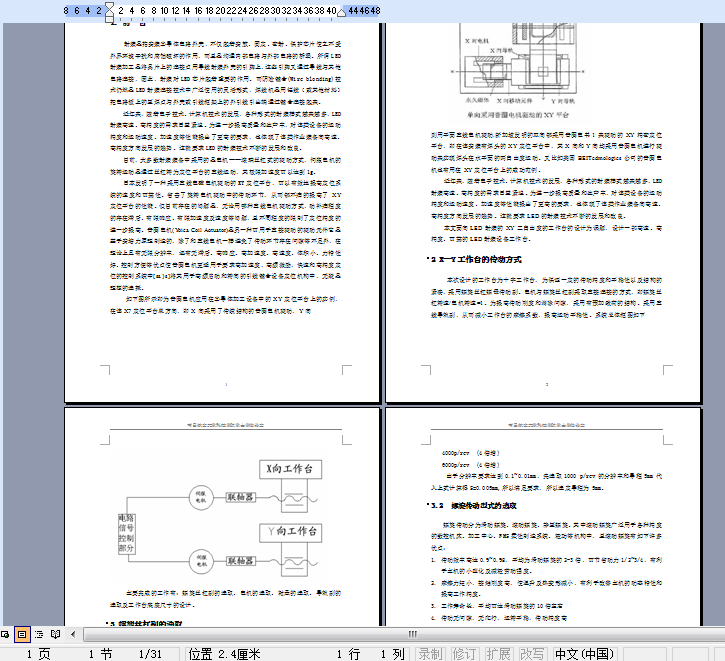
Task: Click 中文(中国) language indicator
Action: pos(584,654)
